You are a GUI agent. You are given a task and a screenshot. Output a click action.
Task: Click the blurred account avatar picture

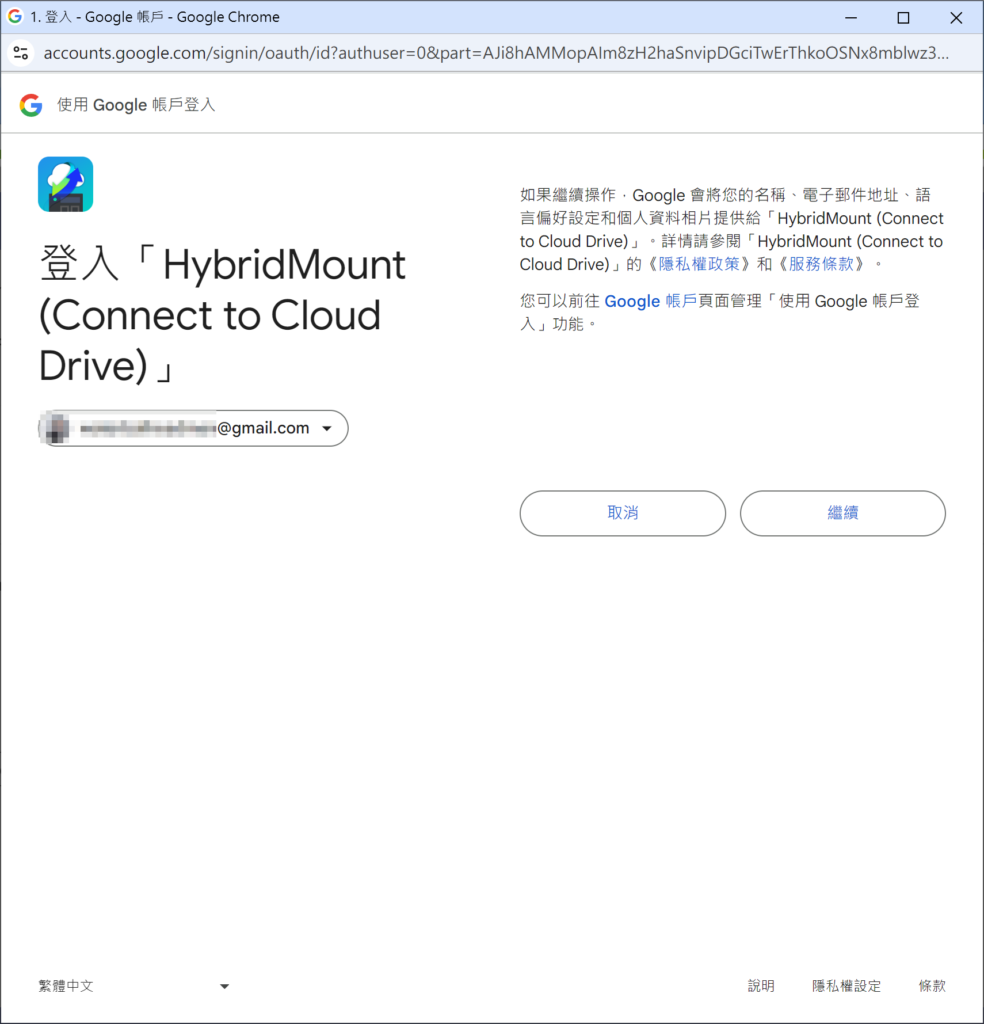tap(55, 428)
